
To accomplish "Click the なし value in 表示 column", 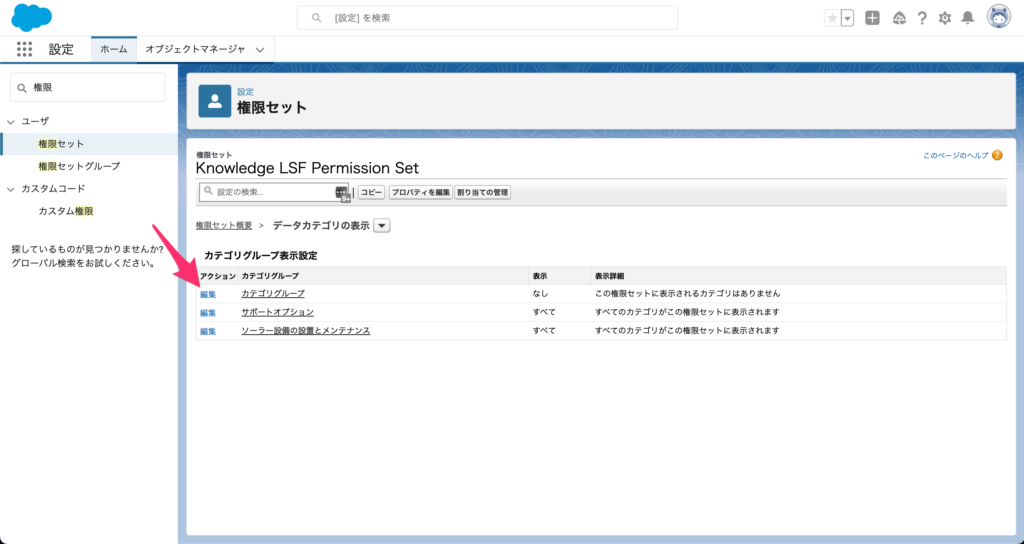I will pos(540,294).
